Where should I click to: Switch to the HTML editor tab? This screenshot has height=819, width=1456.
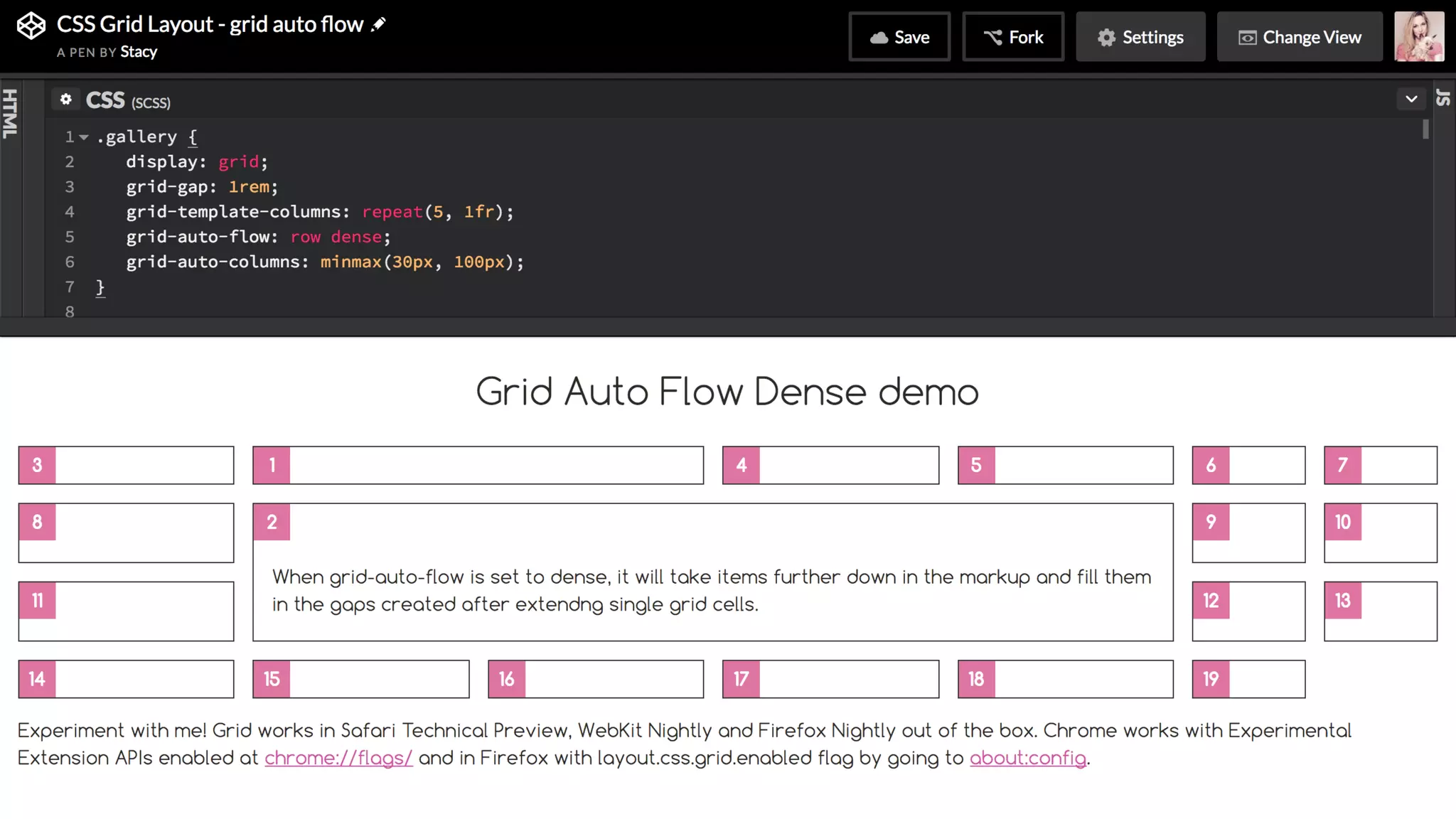pyautogui.click(x=10, y=114)
